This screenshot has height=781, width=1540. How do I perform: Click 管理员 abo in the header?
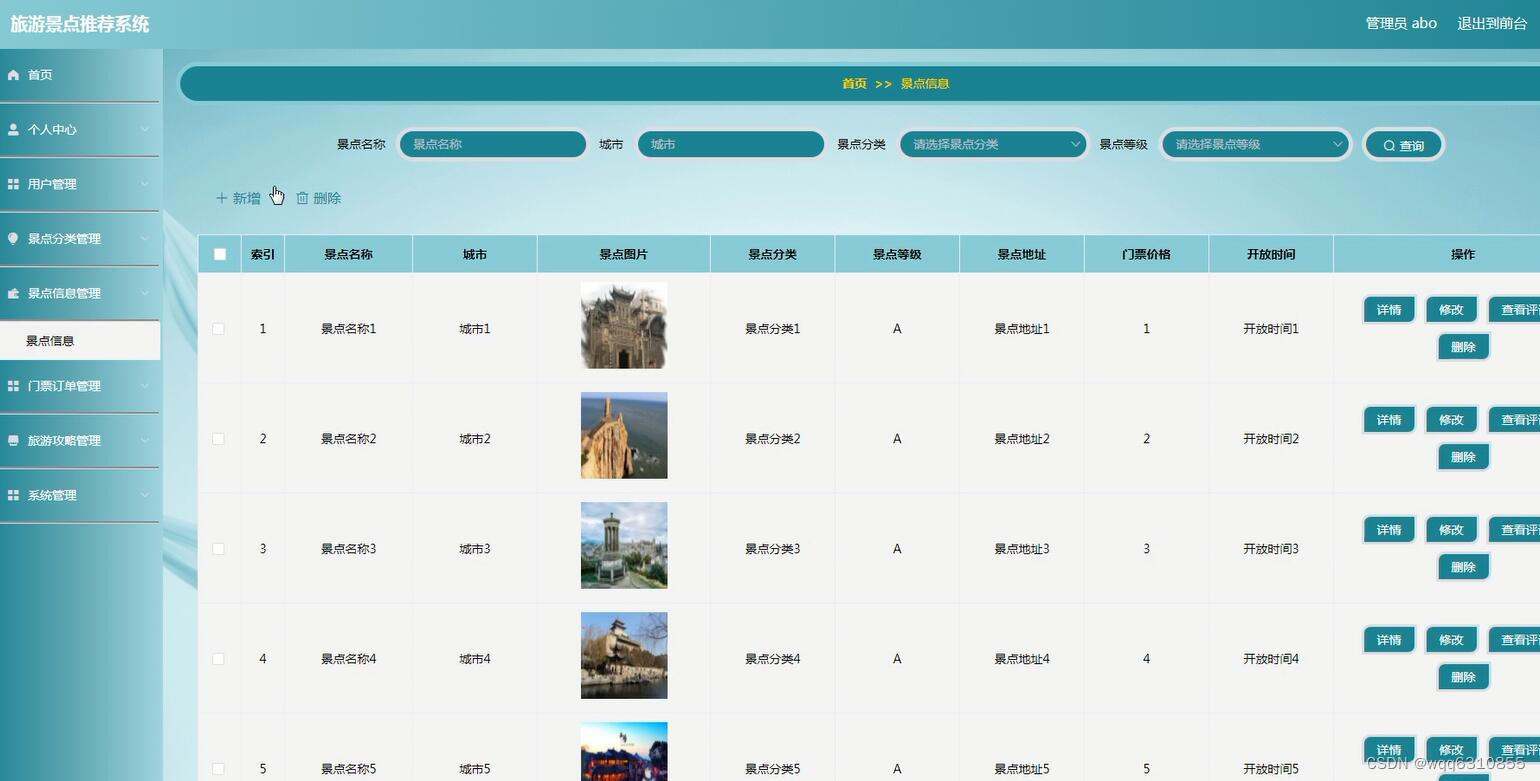pyautogui.click(x=1401, y=23)
